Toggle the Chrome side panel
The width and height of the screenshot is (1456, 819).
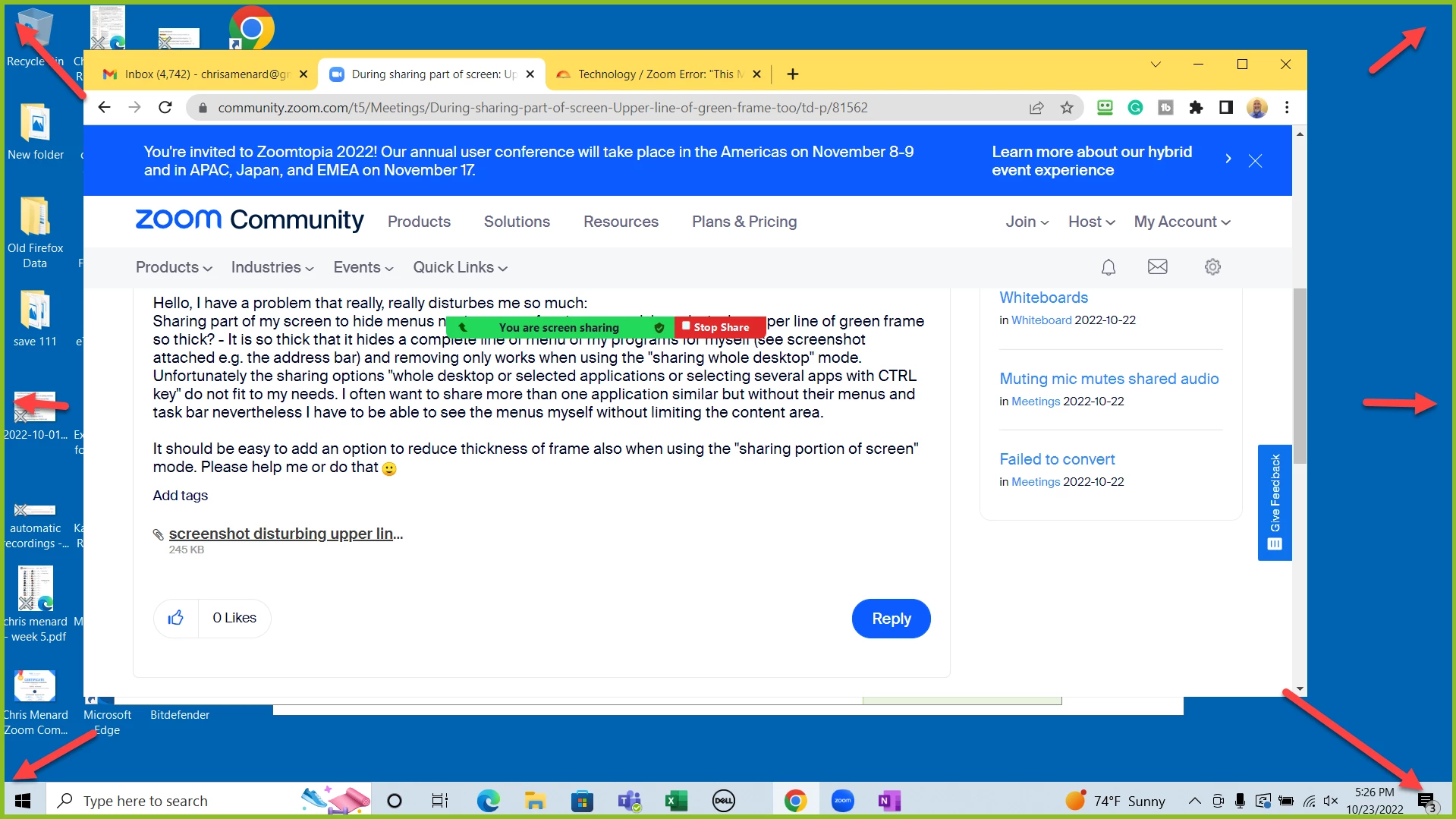(1226, 108)
